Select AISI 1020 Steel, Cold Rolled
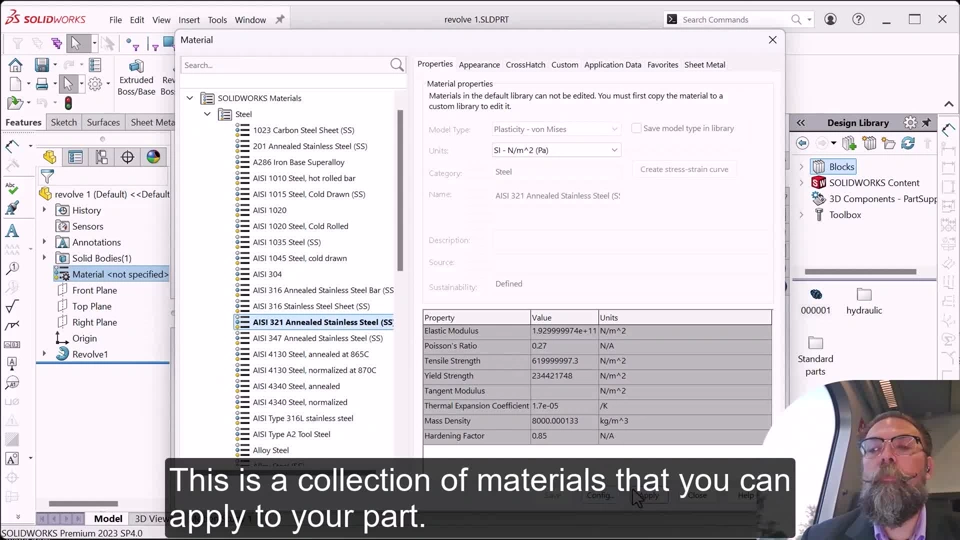The image size is (960, 540). [300, 226]
